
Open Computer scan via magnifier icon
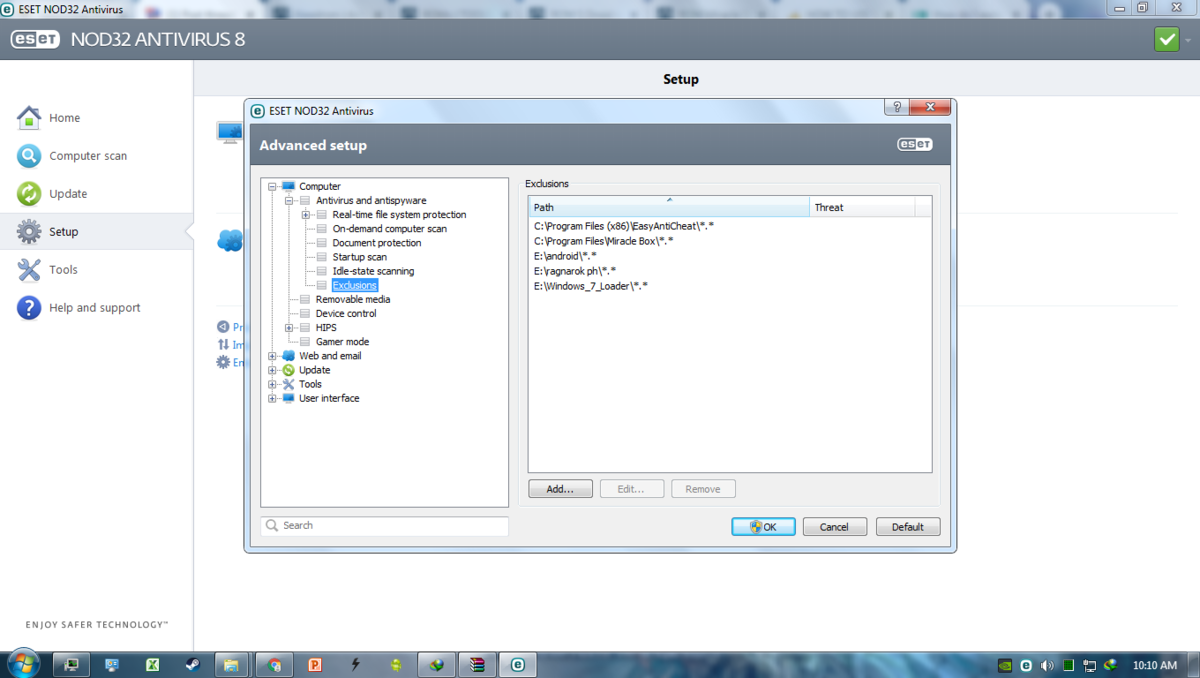pos(29,155)
